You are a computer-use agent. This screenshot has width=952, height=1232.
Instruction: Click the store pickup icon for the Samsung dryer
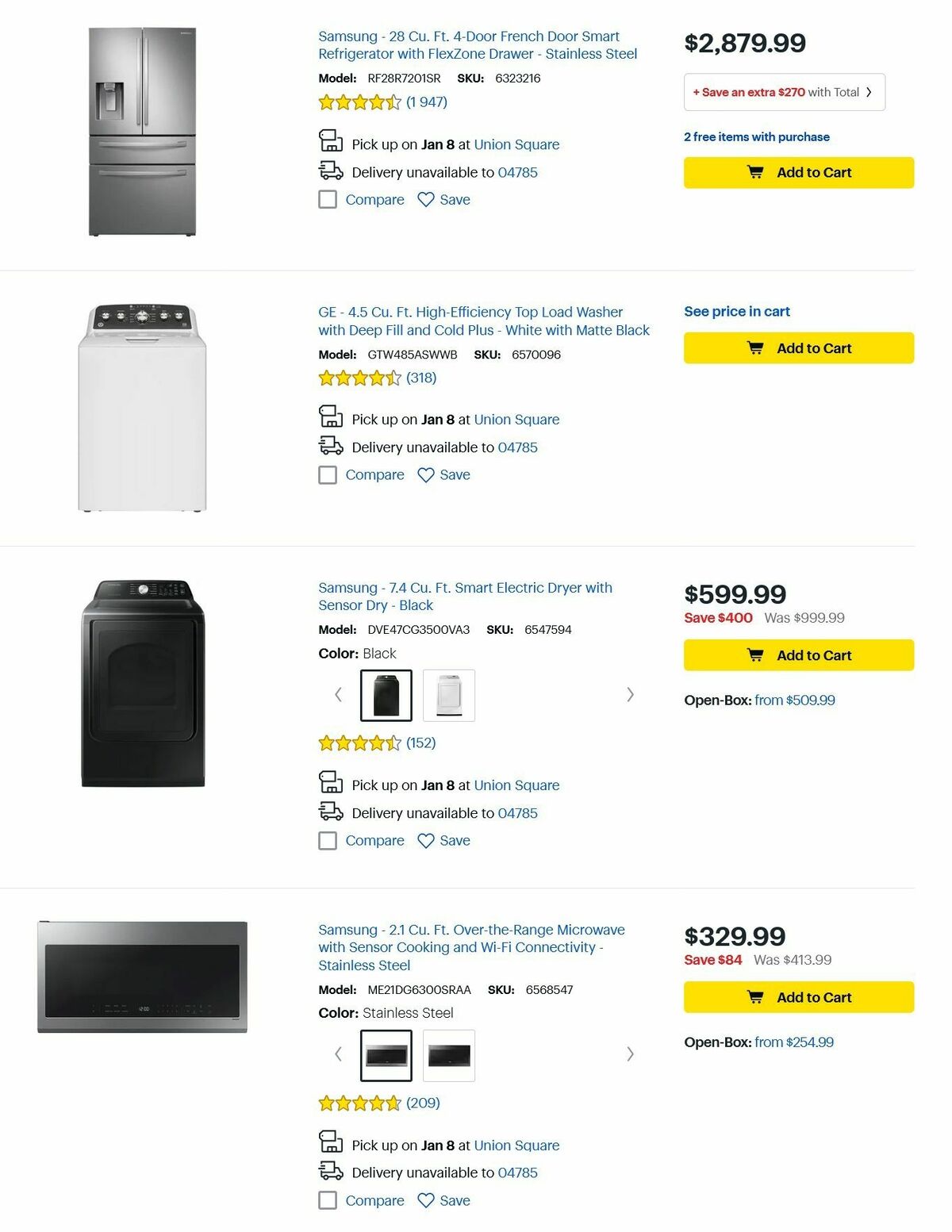pyautogui.click(x=332, y=782)
